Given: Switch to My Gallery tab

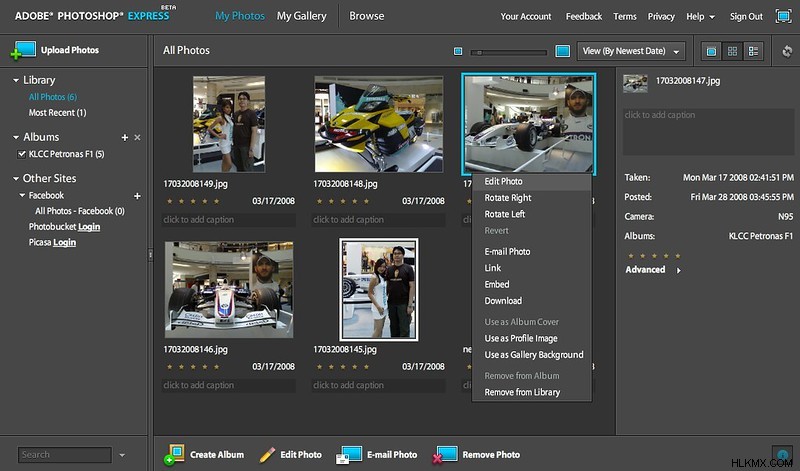Looking at the screenshot, I should 302,16.
